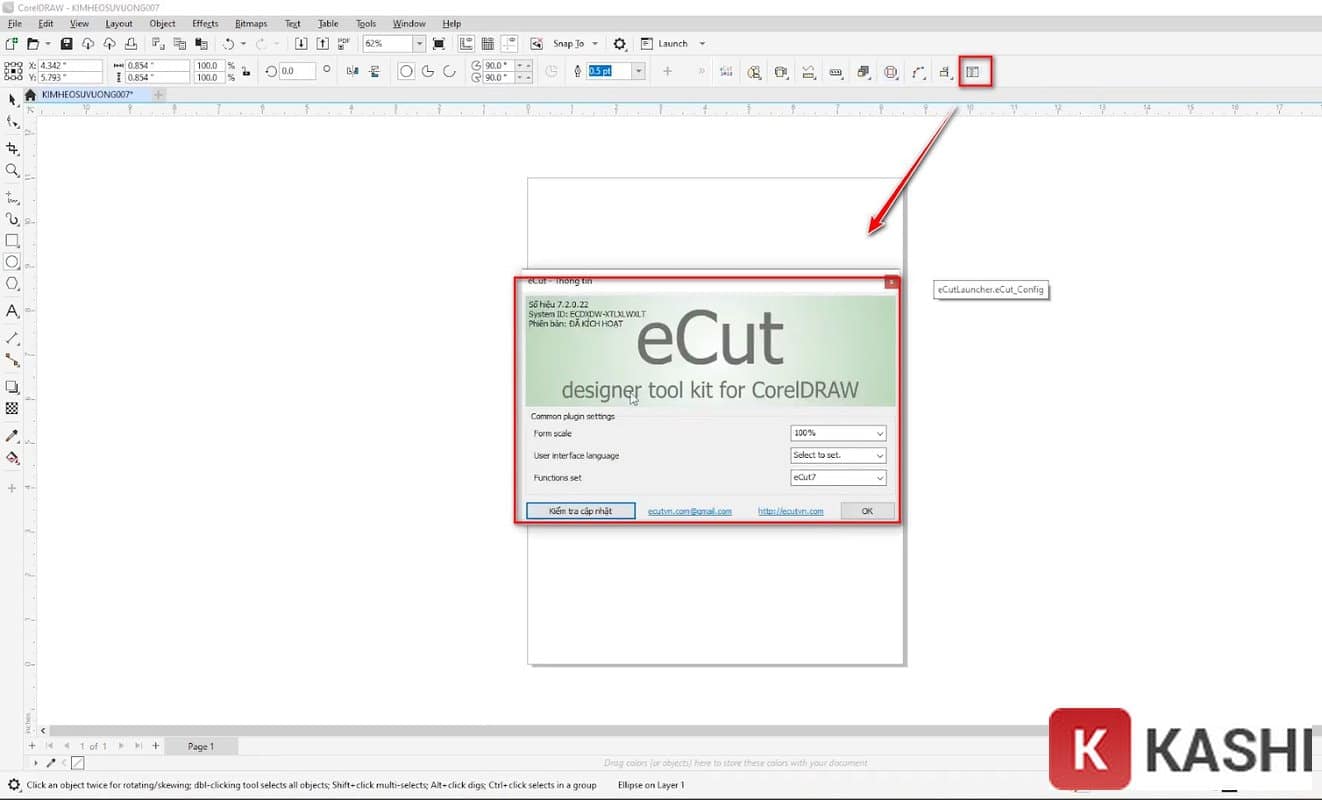The height and width of the screenshot is (800, 1322).
Task: Activate the Text tool
Action: pos(12,311)
